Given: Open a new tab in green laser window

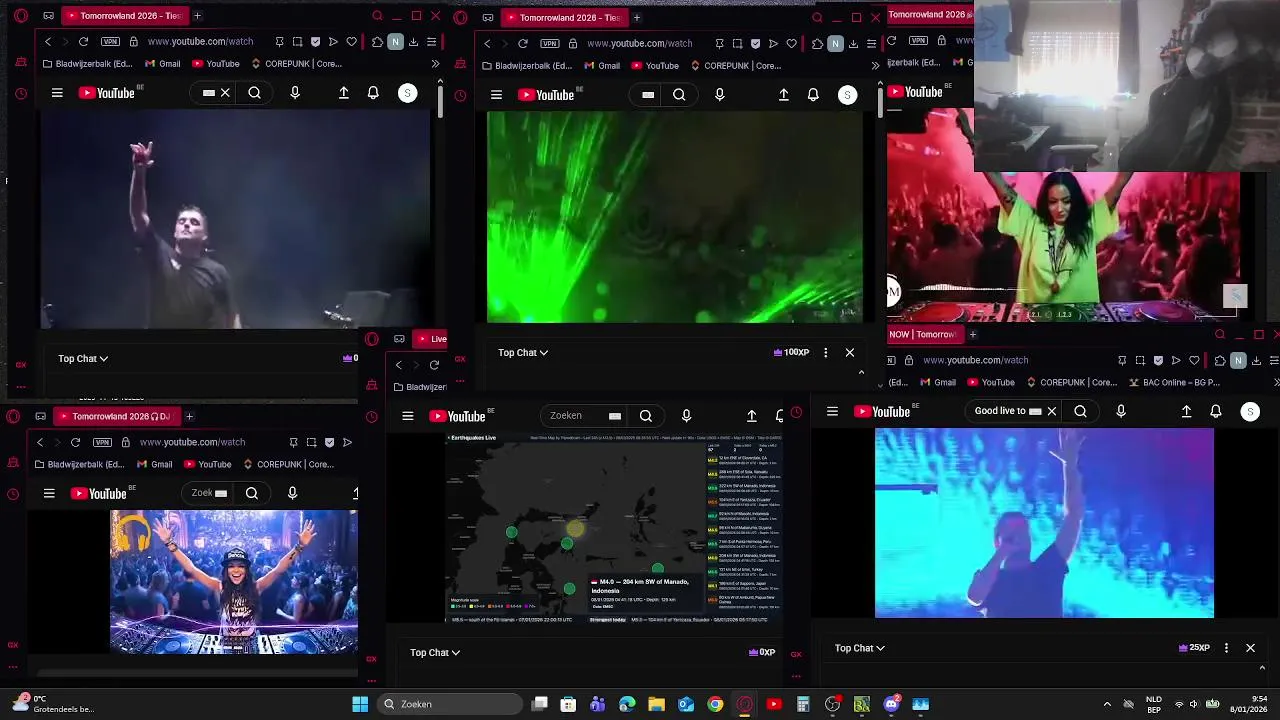Looking at the screenshot, I should (x=637, y=17).
